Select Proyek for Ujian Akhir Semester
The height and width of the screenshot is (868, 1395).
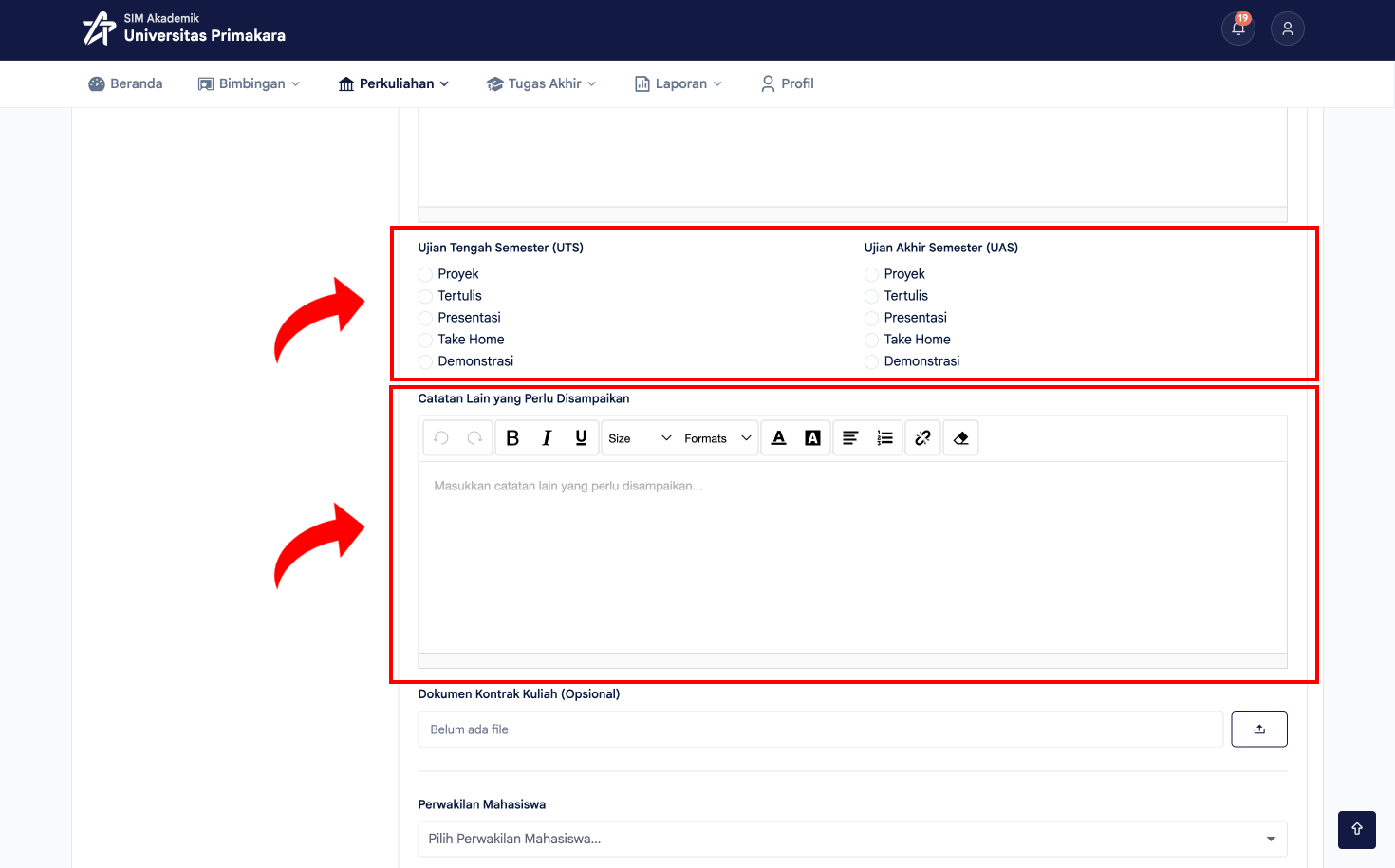(871, 274)
